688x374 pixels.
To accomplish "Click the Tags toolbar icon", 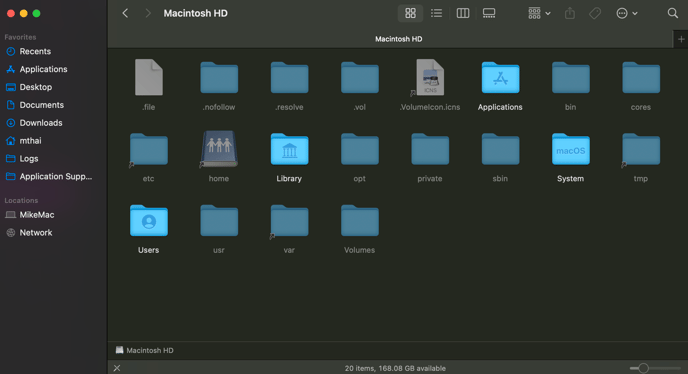I will point(595,13).
